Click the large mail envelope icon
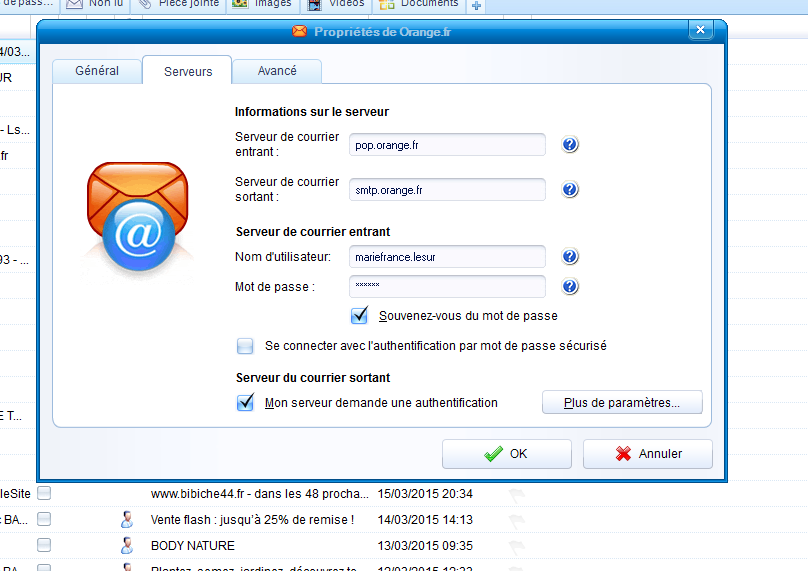The height and width of the screenshot is (571, 808). click(x=138, y=216)
